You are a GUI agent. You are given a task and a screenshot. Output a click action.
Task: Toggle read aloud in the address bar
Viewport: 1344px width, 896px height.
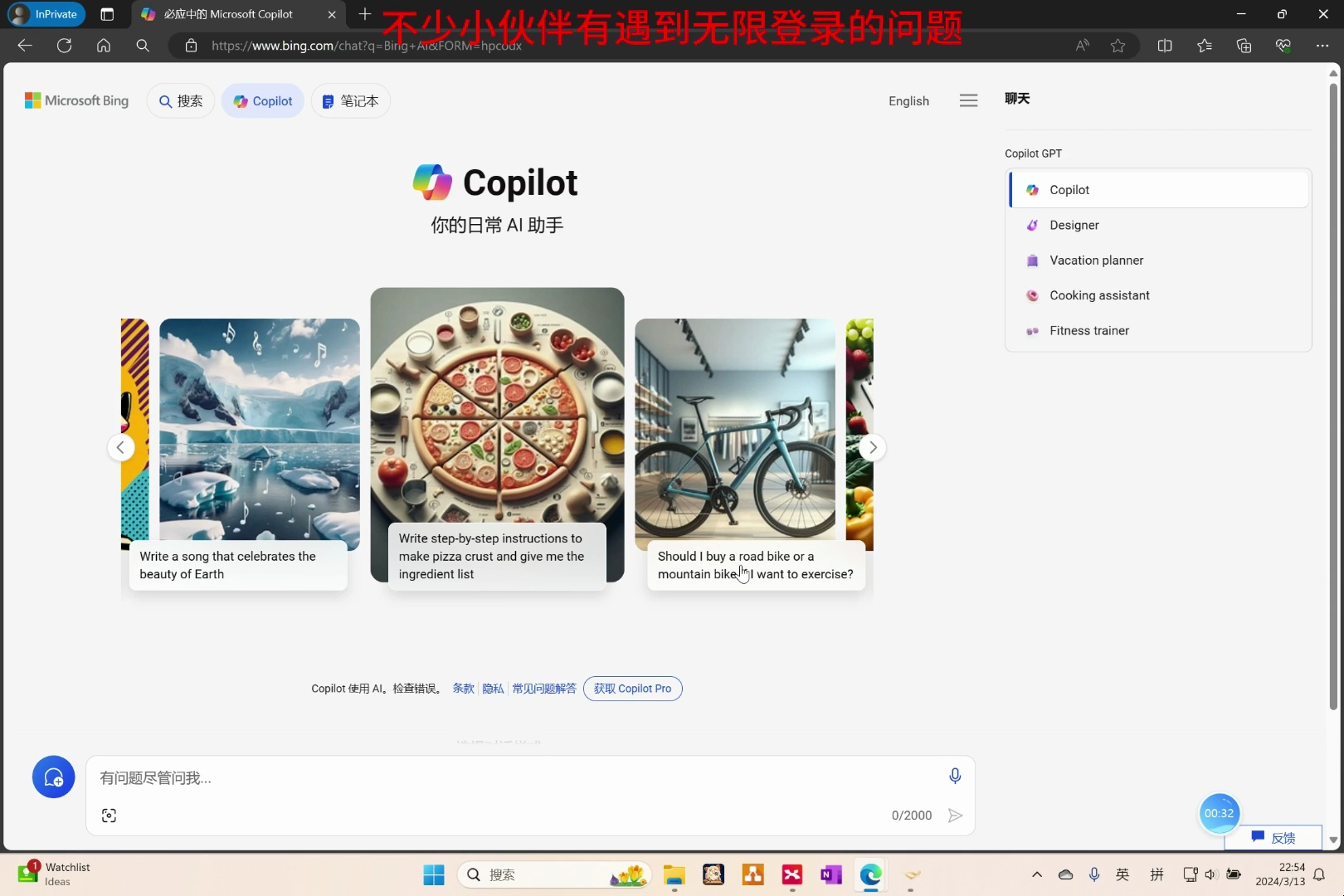point(1081,46)
